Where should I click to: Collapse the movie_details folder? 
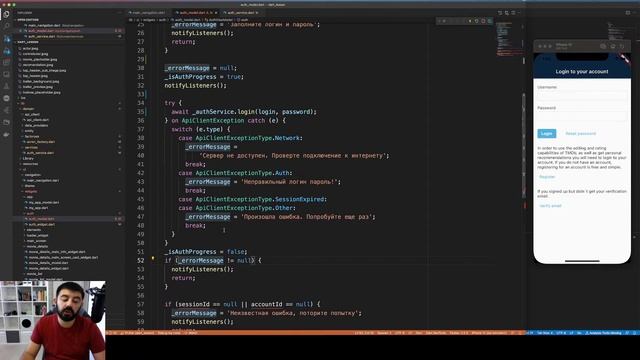tap(37, 247)
